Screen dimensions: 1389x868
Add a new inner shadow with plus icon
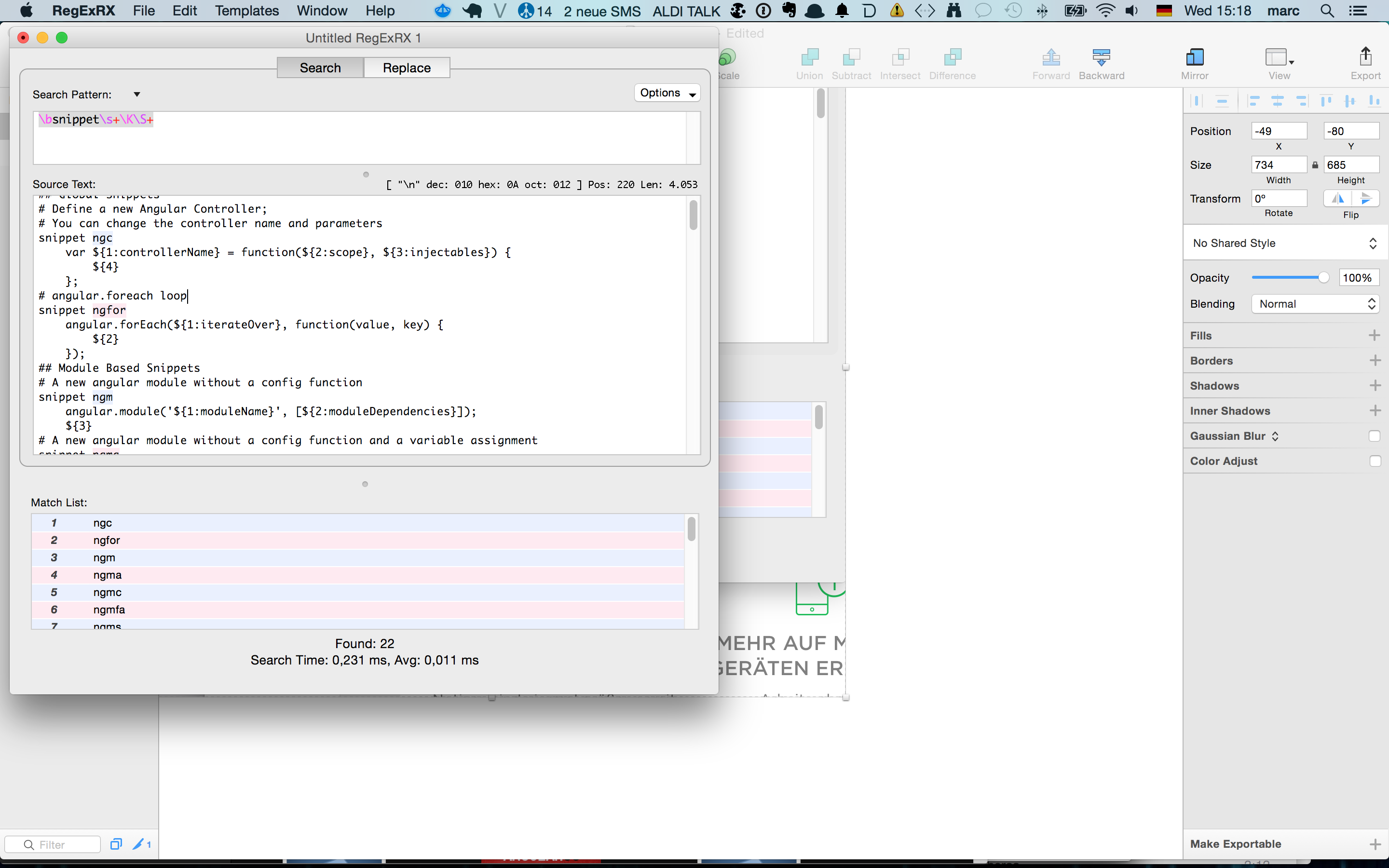click(1374, 410)
